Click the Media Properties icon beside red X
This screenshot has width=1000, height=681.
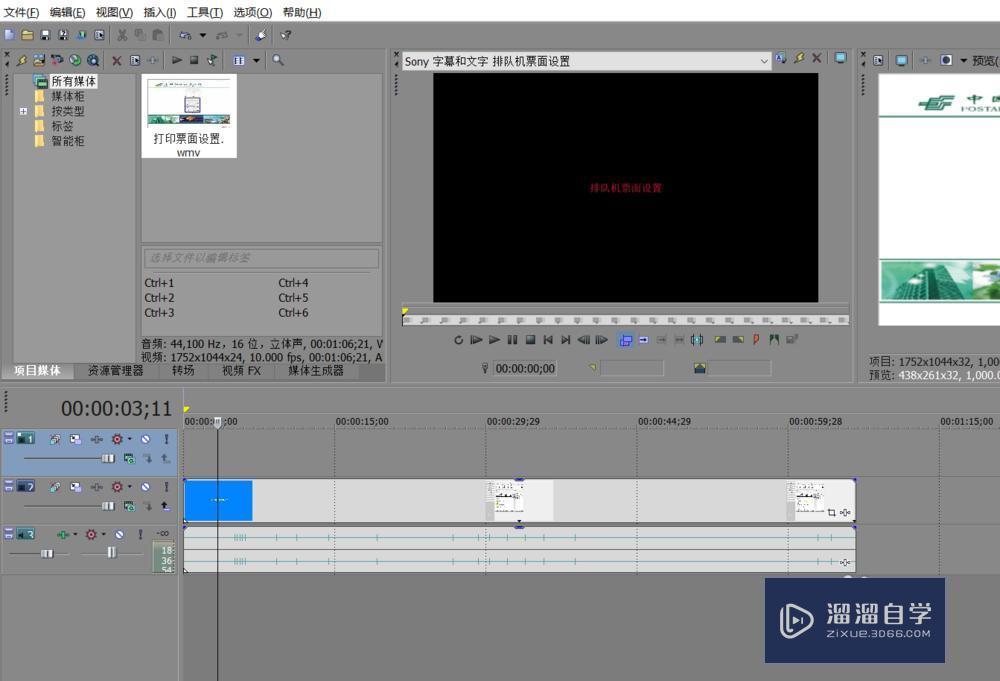point(135,60)
